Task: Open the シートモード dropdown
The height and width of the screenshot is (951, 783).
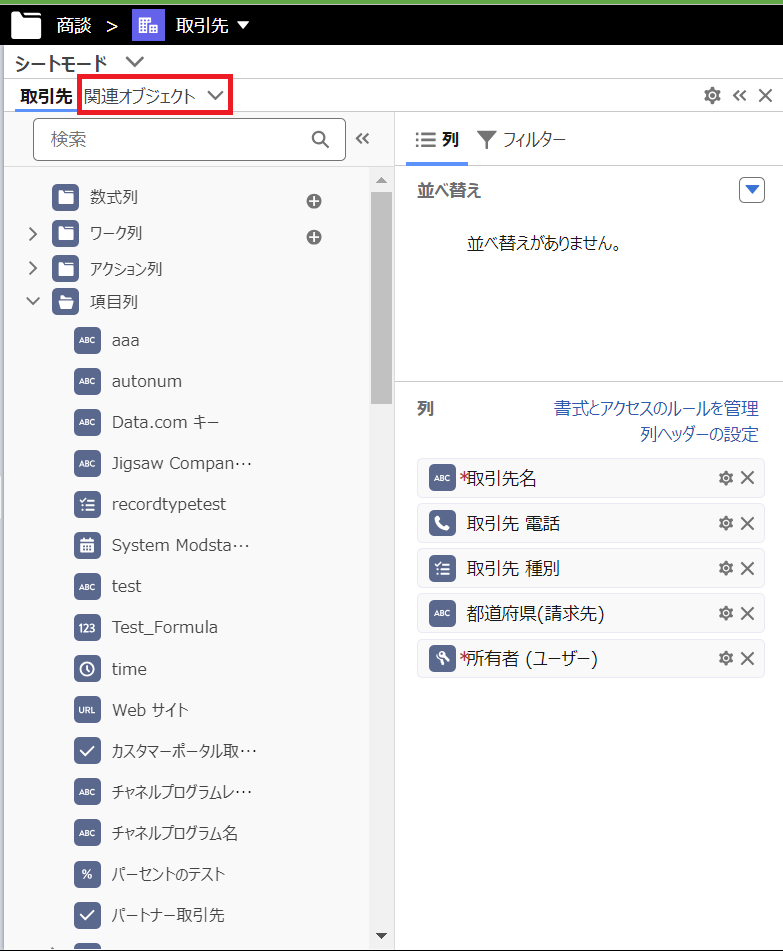Action: 135,62
